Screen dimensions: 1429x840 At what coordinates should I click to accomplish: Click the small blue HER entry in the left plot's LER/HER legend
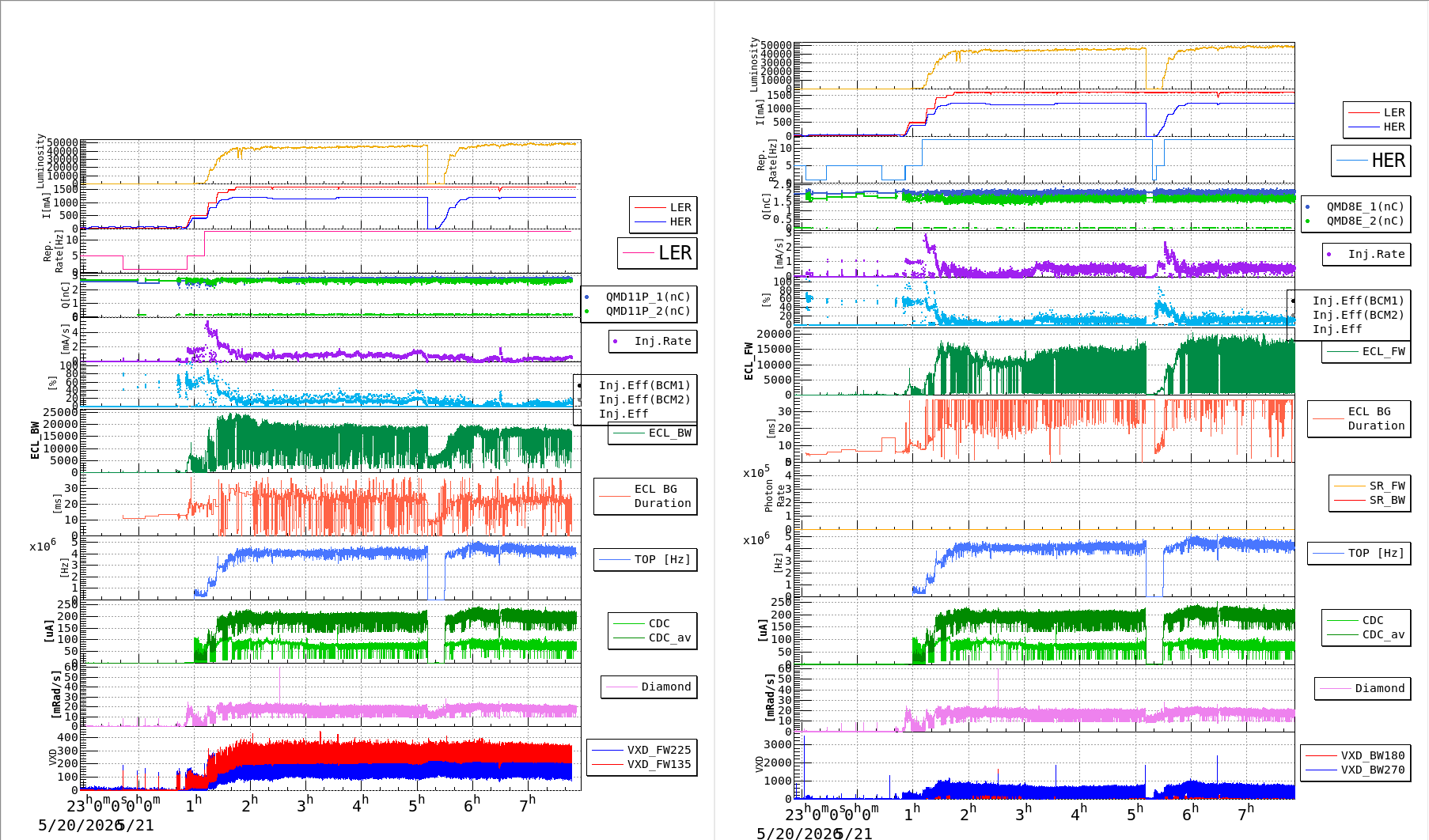pyautogui.click(x=664, y=221)
